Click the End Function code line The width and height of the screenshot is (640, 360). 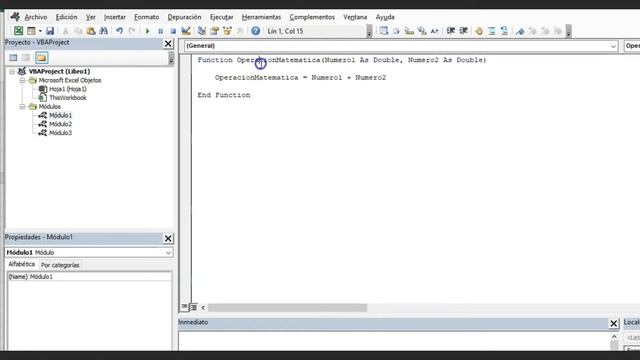click(x=224, y=95)
